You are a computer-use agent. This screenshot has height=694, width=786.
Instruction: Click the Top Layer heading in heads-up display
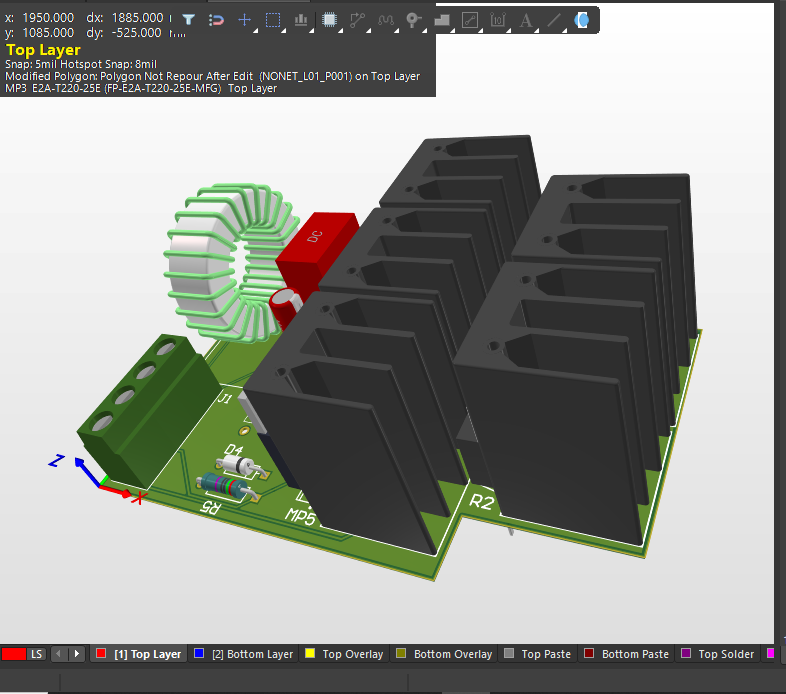pos(43,50)
